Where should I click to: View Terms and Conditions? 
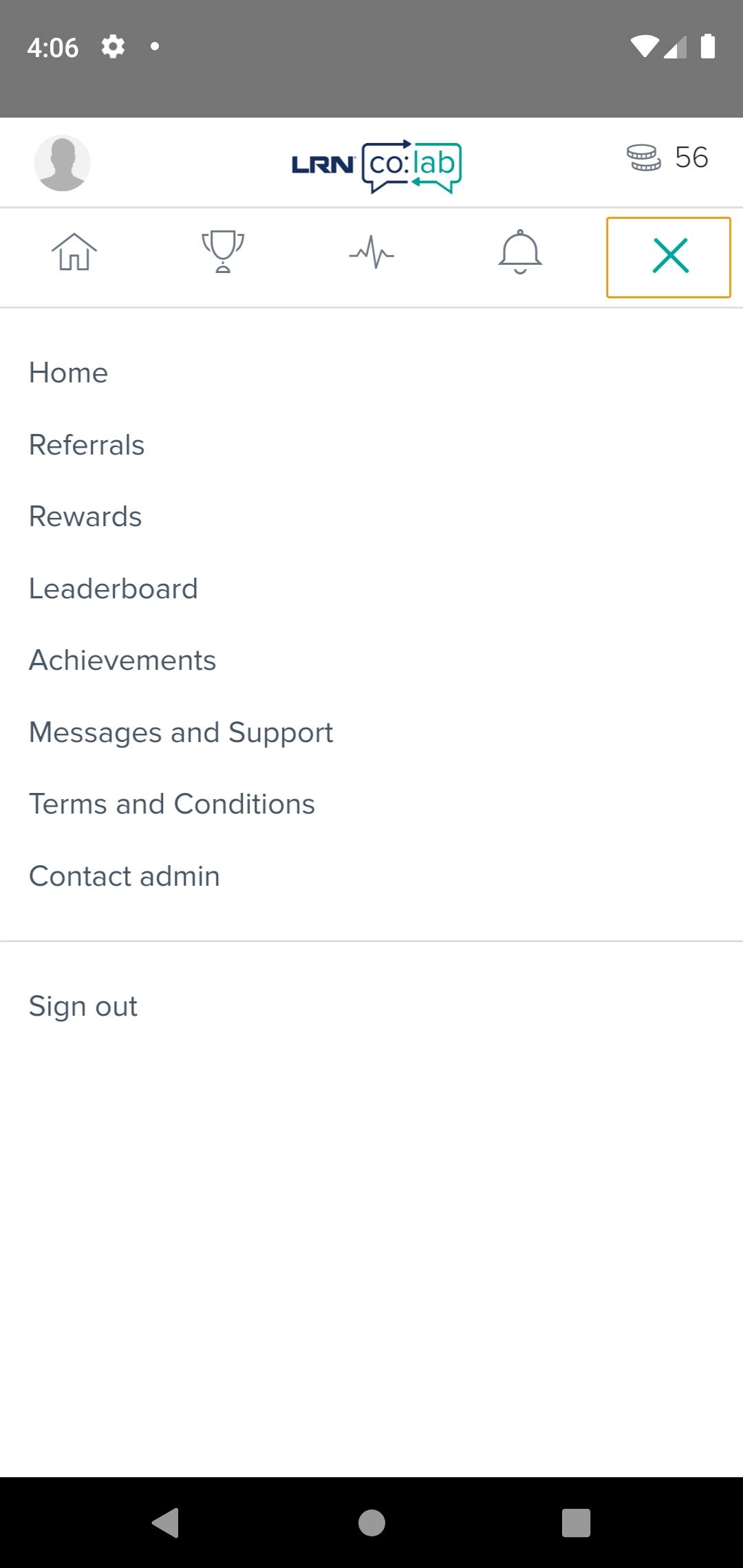coord(172,804)
